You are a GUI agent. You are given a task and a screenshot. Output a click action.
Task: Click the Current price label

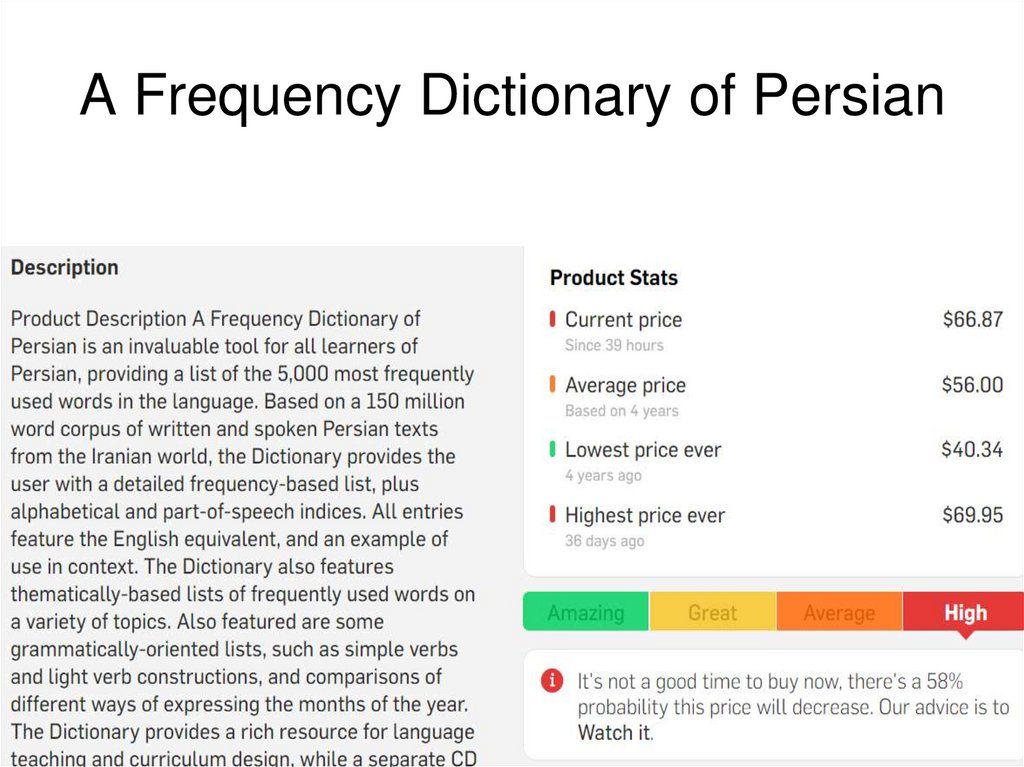pyautogui.click(x=623, y=320)
